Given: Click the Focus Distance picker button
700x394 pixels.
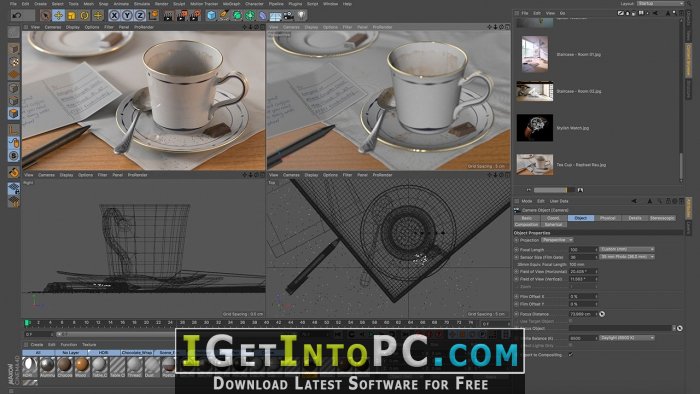Looking at the screenshot, I should coord(602,314).
